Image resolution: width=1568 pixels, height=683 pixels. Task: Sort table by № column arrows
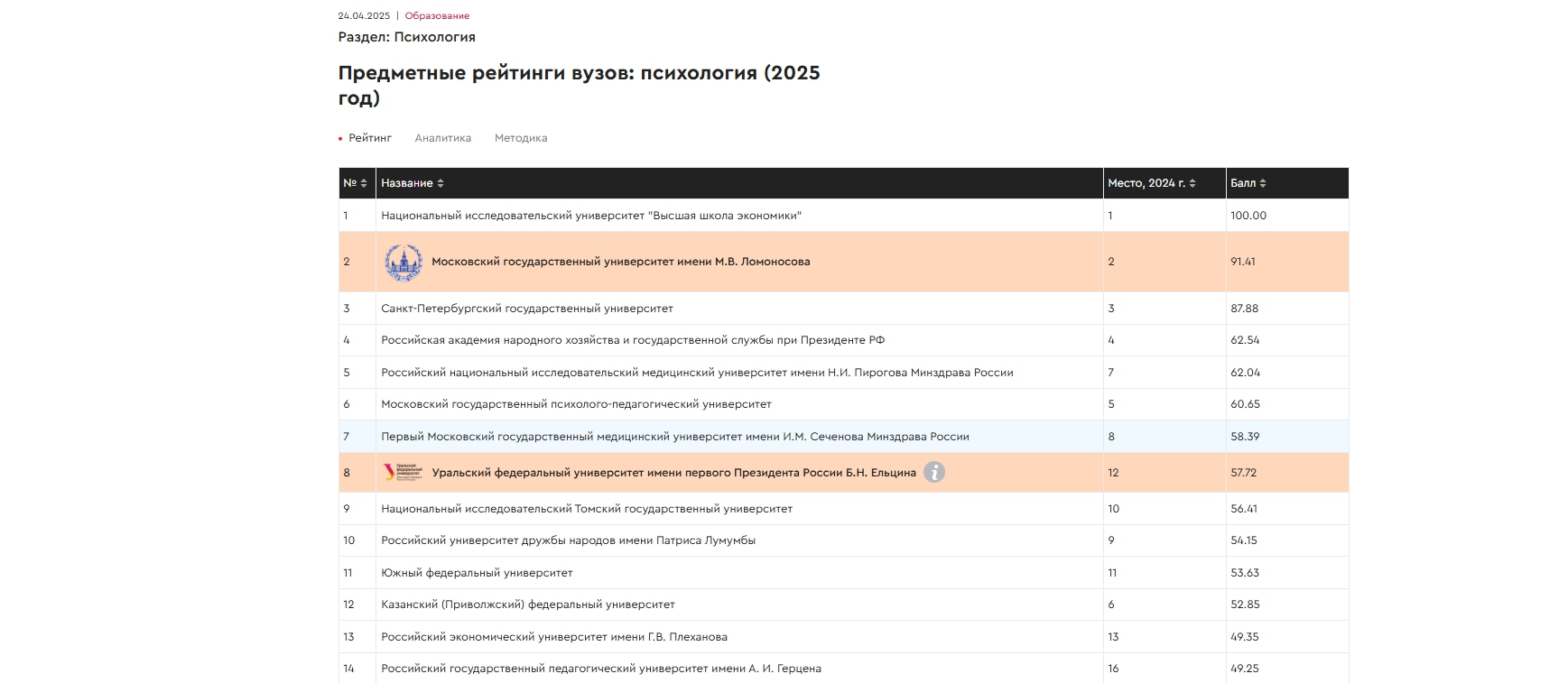[364, 183]
